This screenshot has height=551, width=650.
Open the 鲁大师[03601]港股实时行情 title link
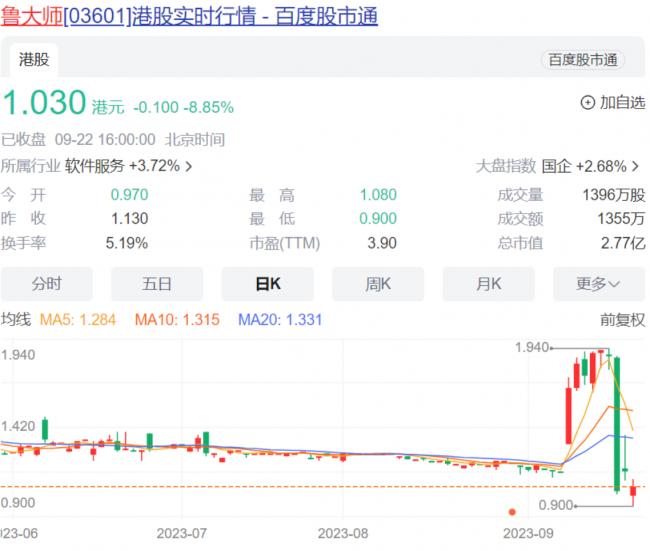[x=189, y=17]
